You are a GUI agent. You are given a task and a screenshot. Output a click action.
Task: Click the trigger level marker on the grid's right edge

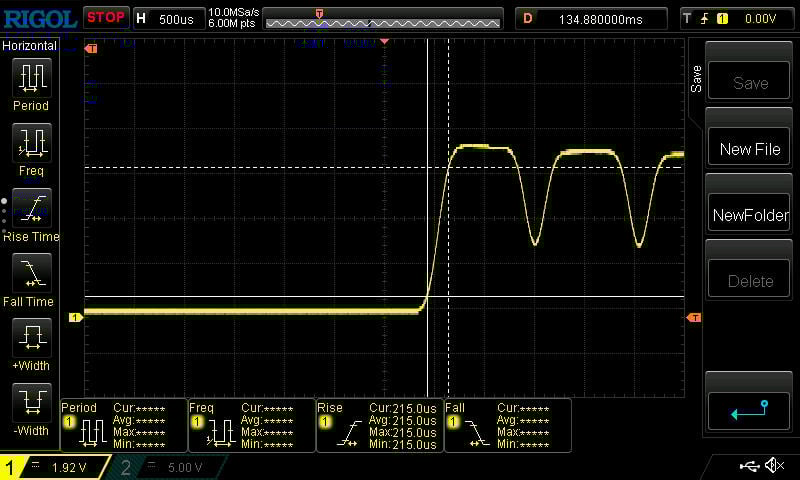click(x=694, y=318)
